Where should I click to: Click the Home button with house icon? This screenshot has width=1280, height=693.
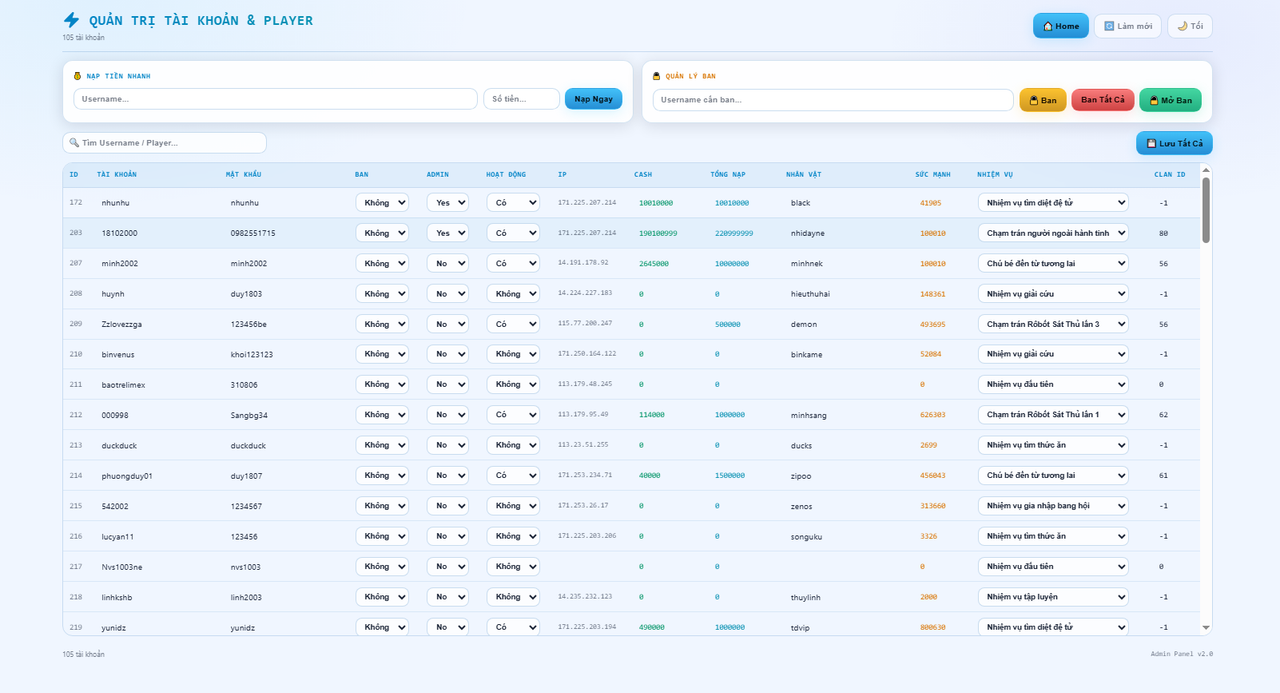(x=1061, y=26)
